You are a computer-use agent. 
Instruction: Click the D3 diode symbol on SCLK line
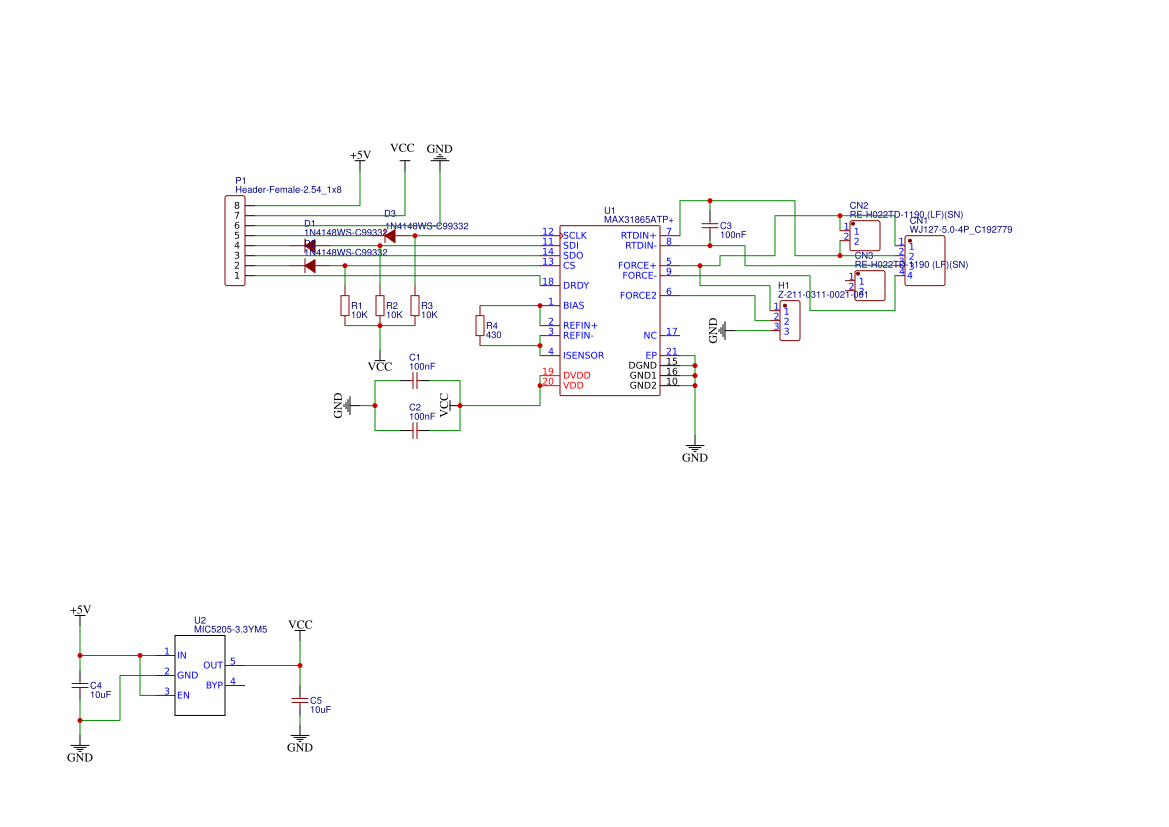[x=389, y=236]
